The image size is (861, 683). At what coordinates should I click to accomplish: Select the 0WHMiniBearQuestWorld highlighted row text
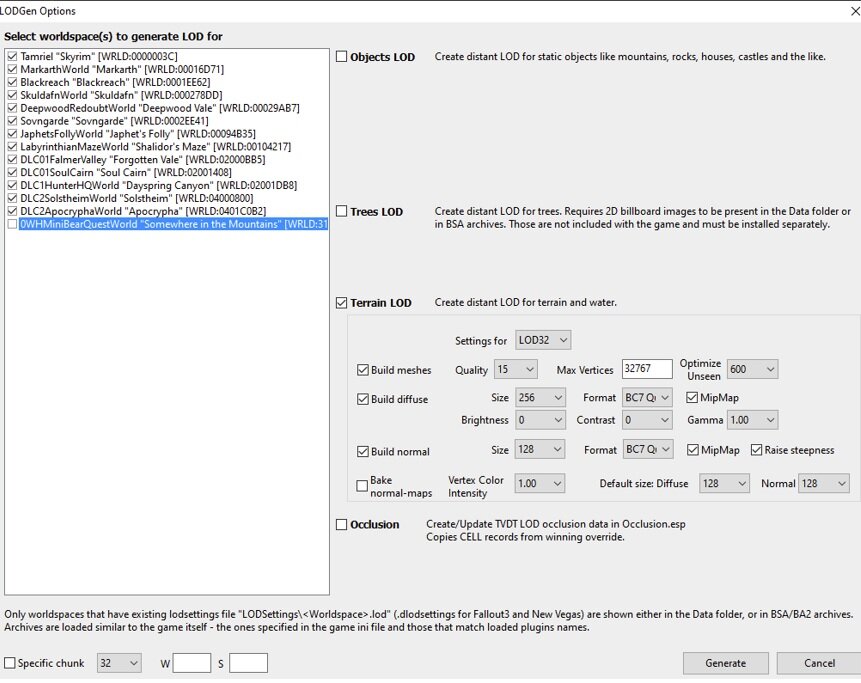coord(174,224)
